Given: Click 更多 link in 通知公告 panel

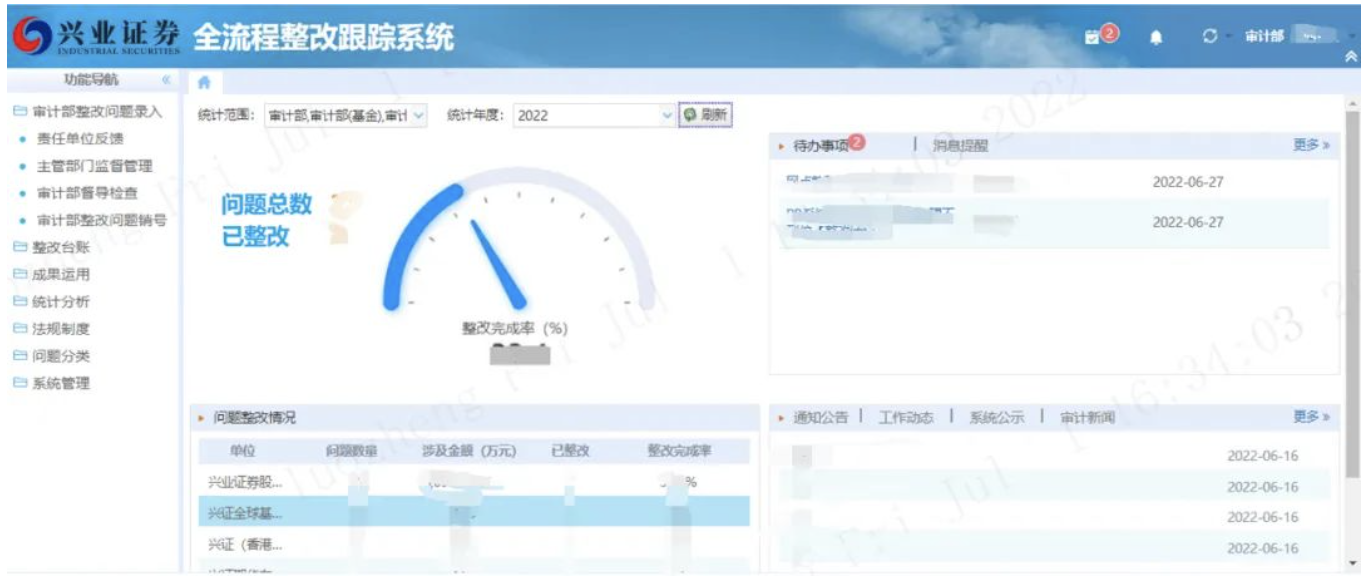Looking at the screenshot, I should (1310, 416).
